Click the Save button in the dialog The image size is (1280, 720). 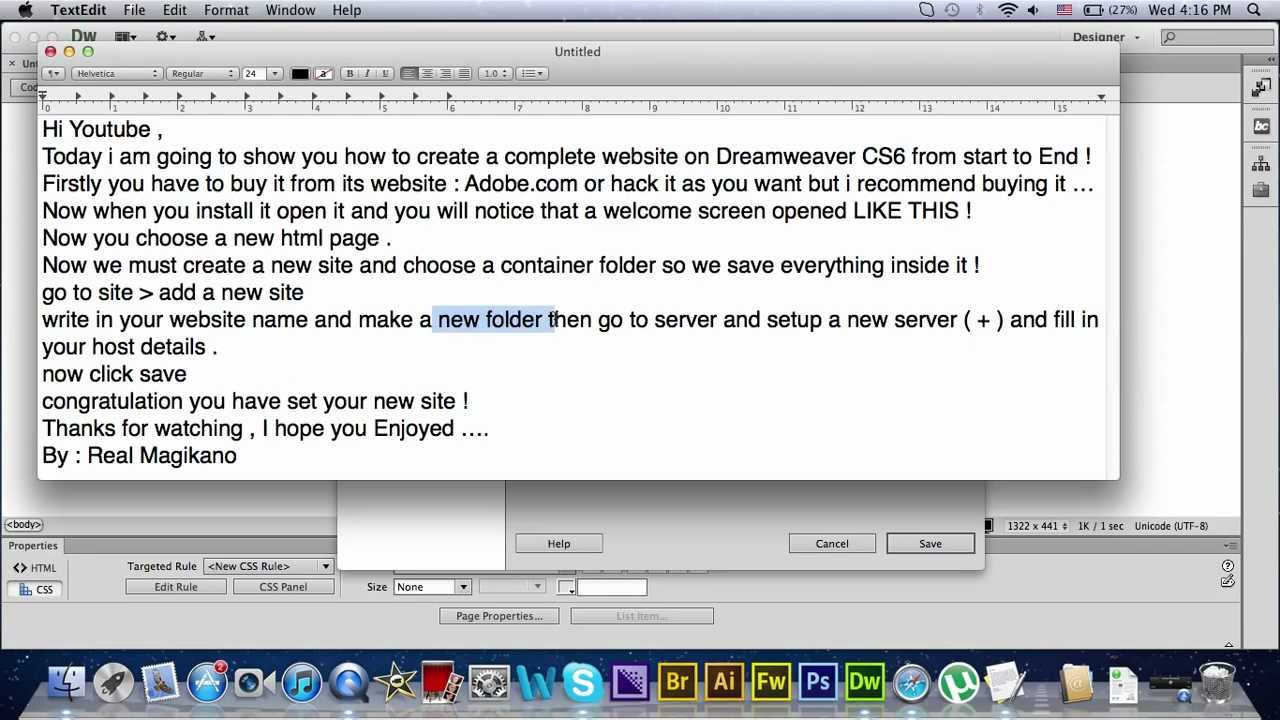click(930, 543)
